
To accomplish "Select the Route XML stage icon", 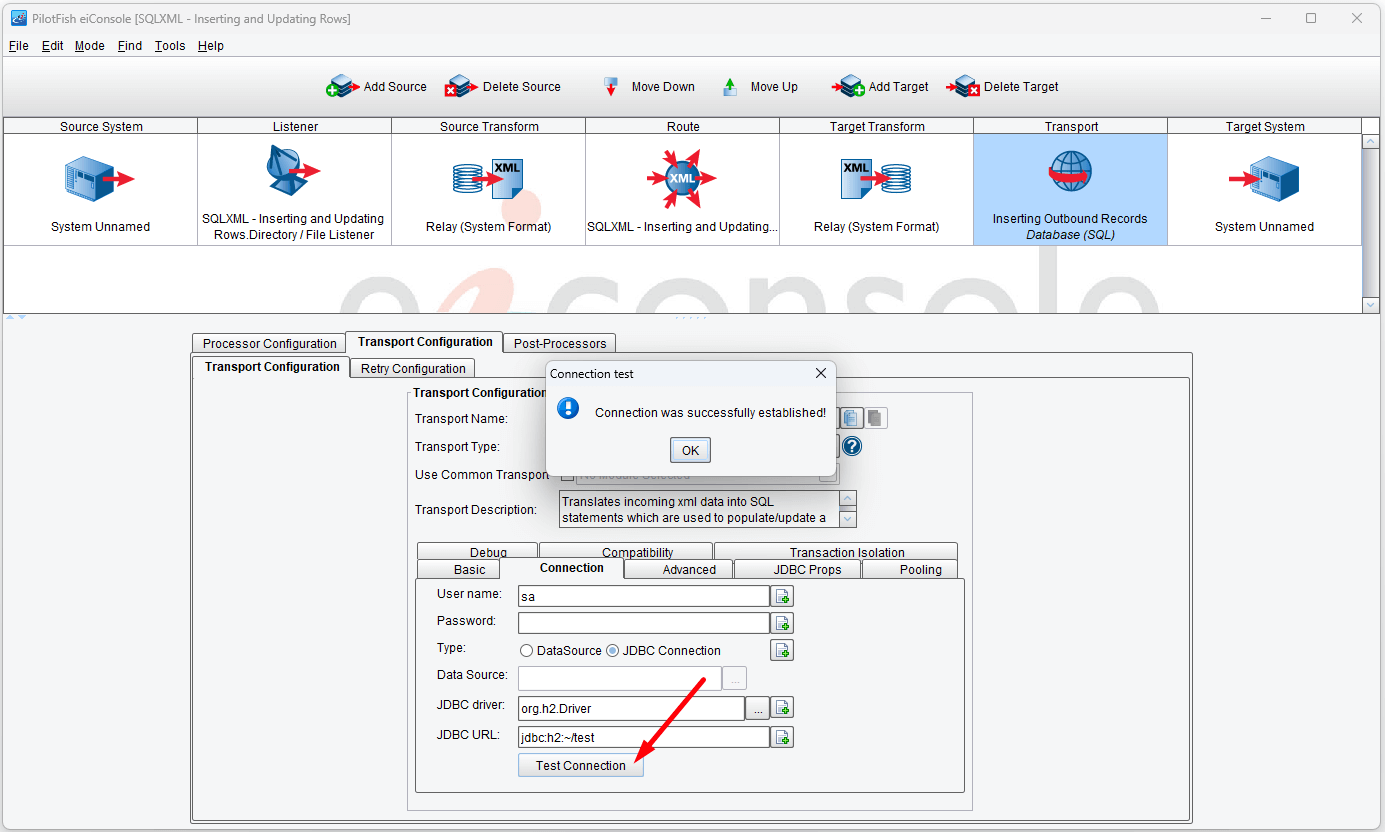I will 682,178.
